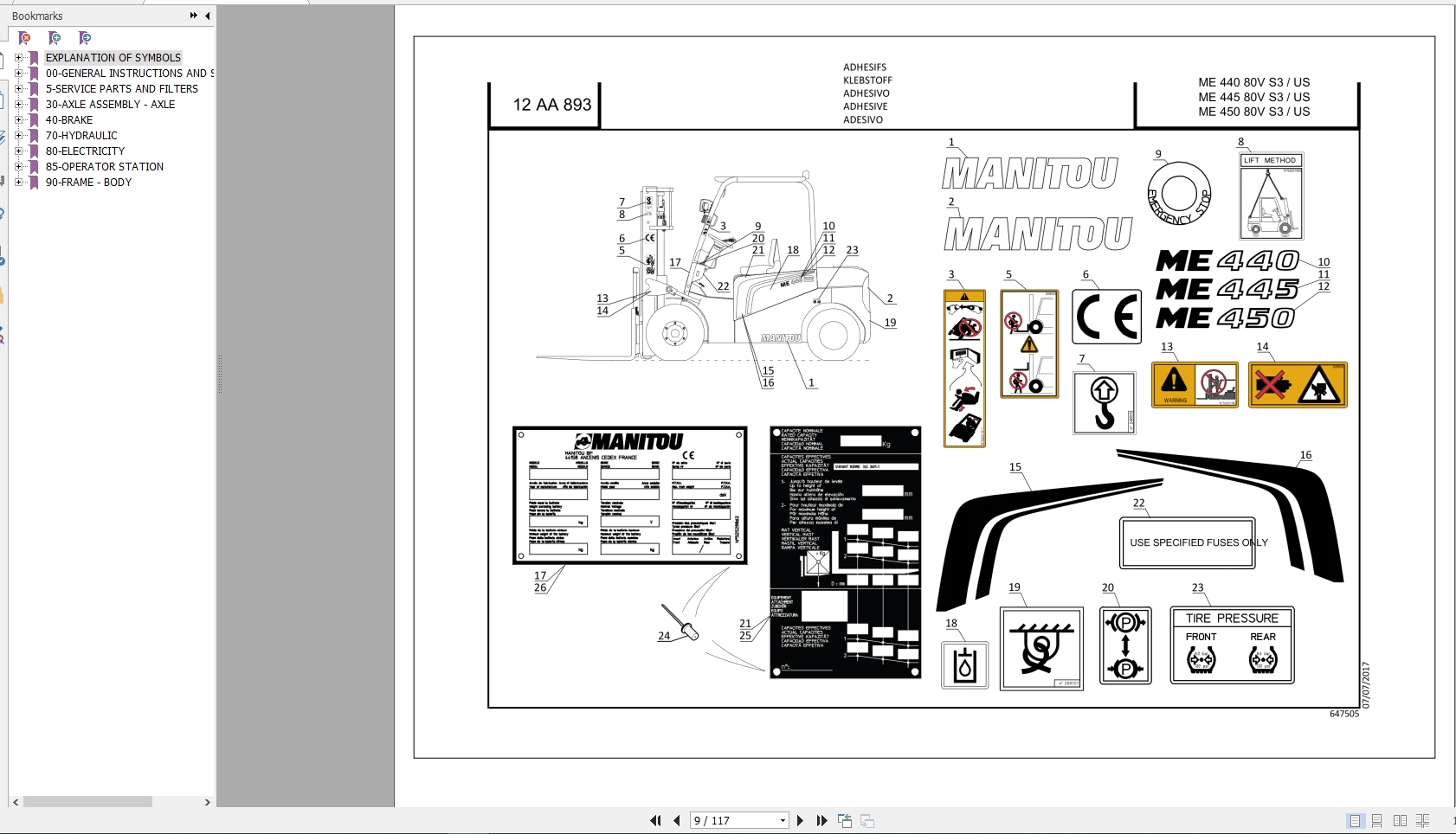1456x834 pixels.
Task: Click the bookmark icon beside 90-FRAME - BODY
Action: (34, 183)
